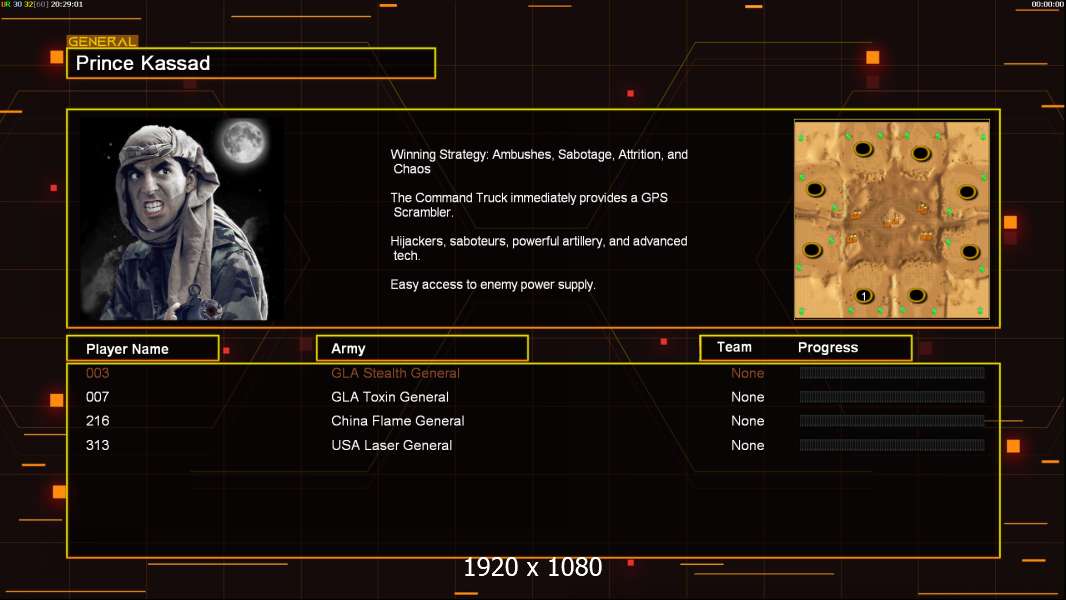Select start position 1 on the minimap
1066x600 pixels.
point(863,296)
